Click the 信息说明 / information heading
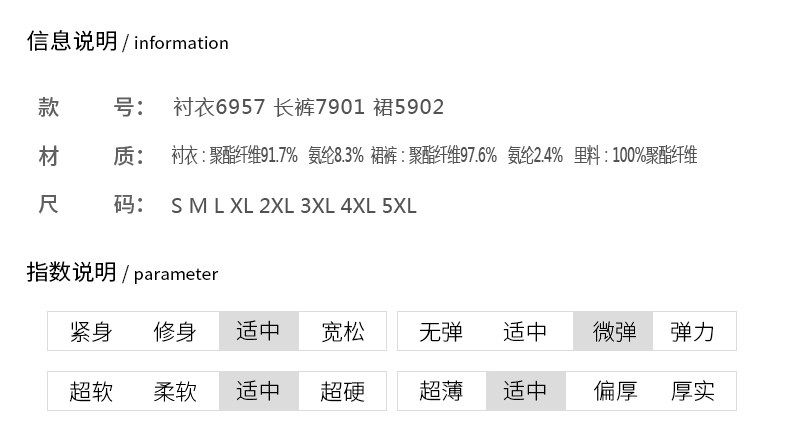Screen dimensions: 790x442 click(127, 41)
